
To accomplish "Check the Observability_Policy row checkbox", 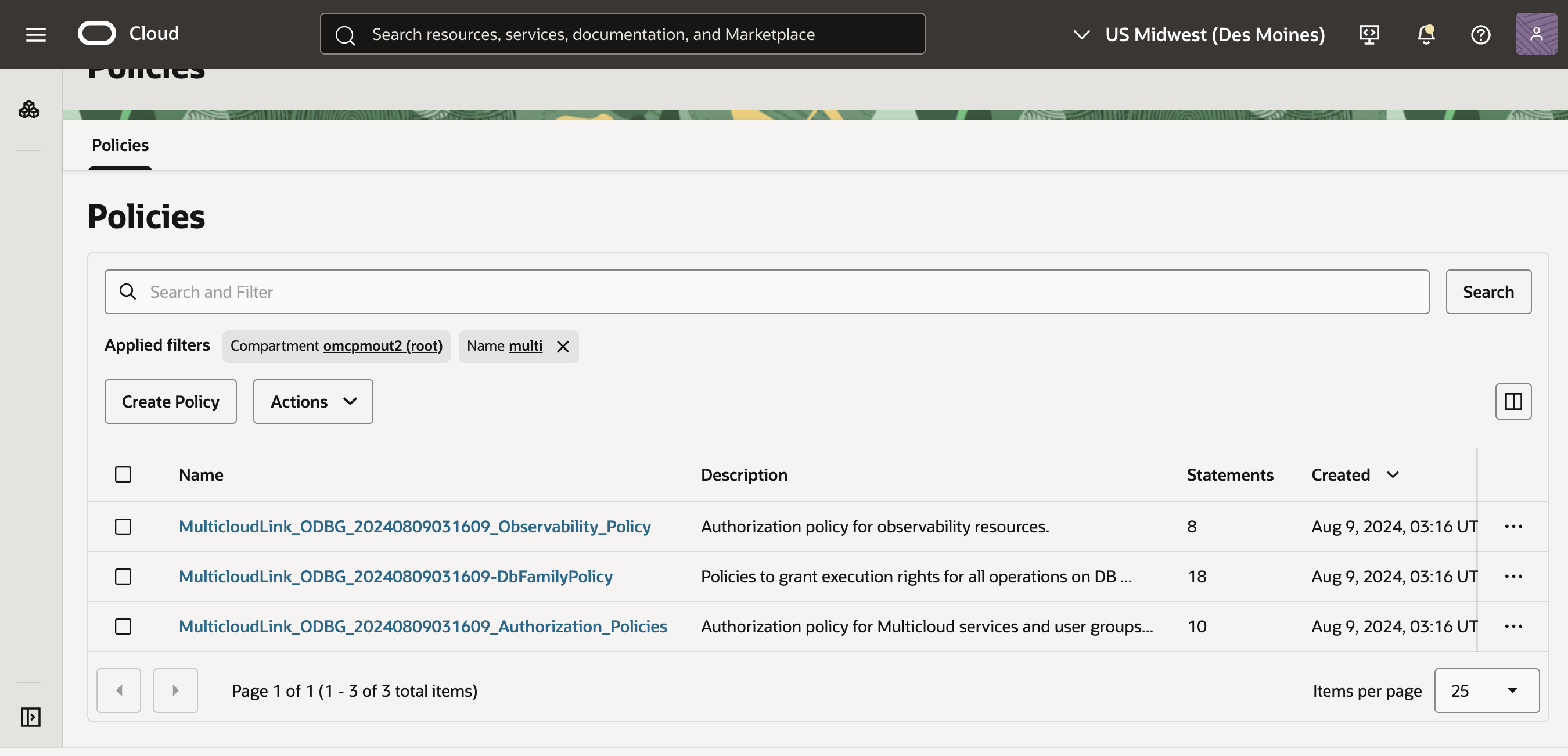I will pos(123,527).
